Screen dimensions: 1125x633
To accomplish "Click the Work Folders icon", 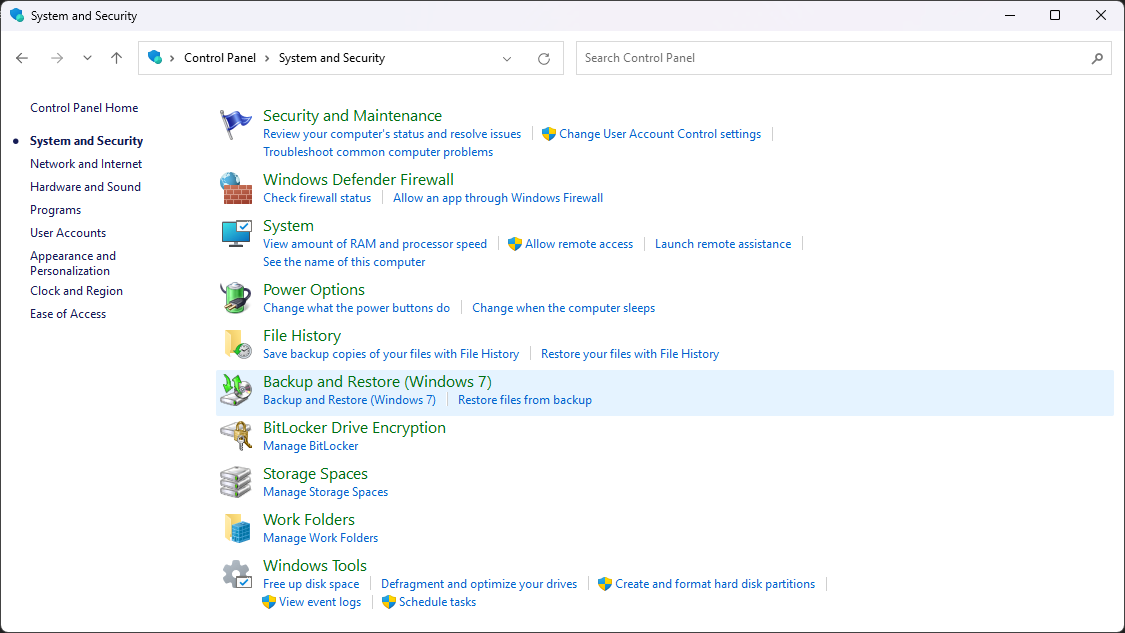I will pos(236,528).
